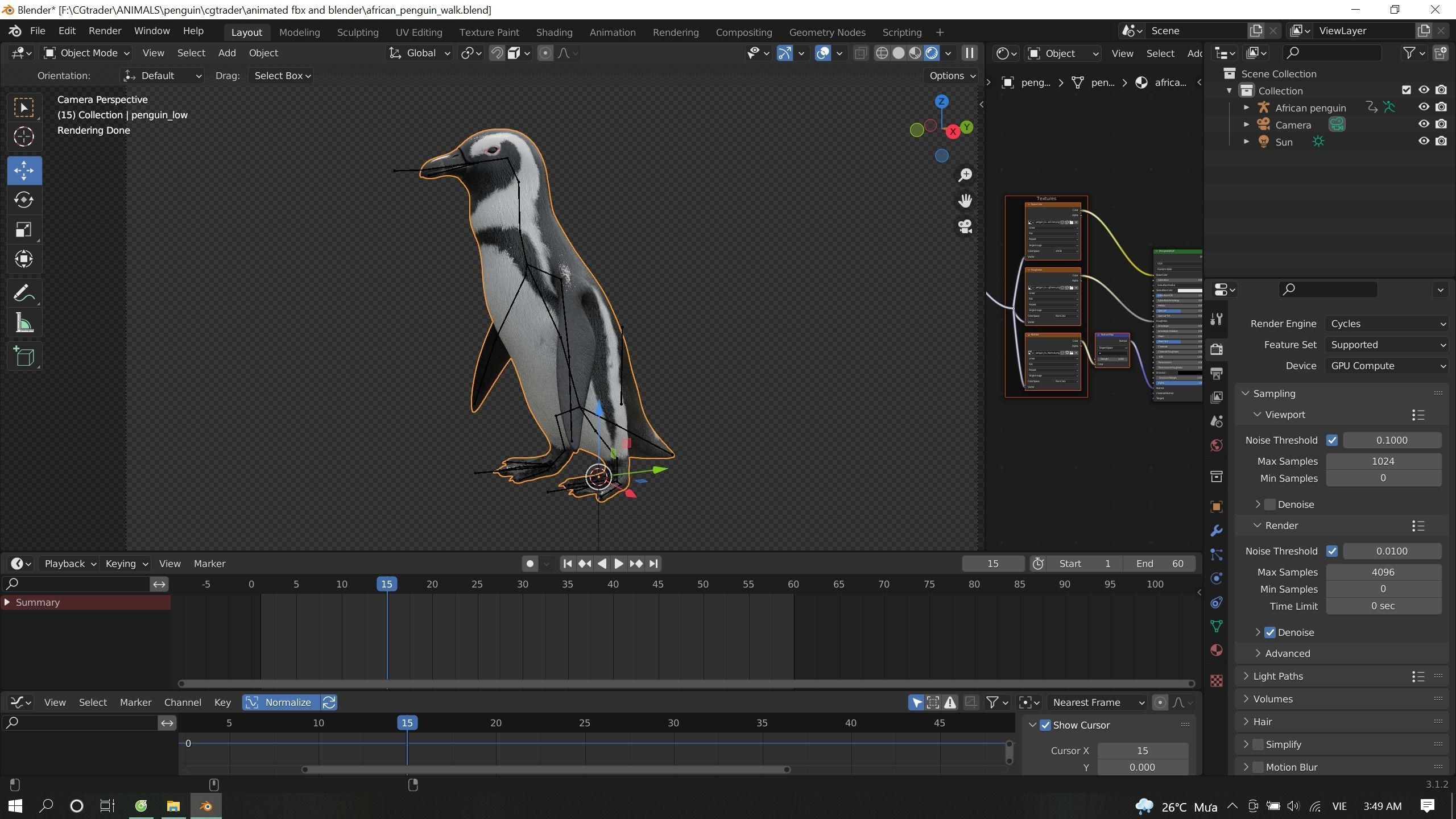Open the Material properties tab
The image size is (1456, 819).
click(1217, 650)
